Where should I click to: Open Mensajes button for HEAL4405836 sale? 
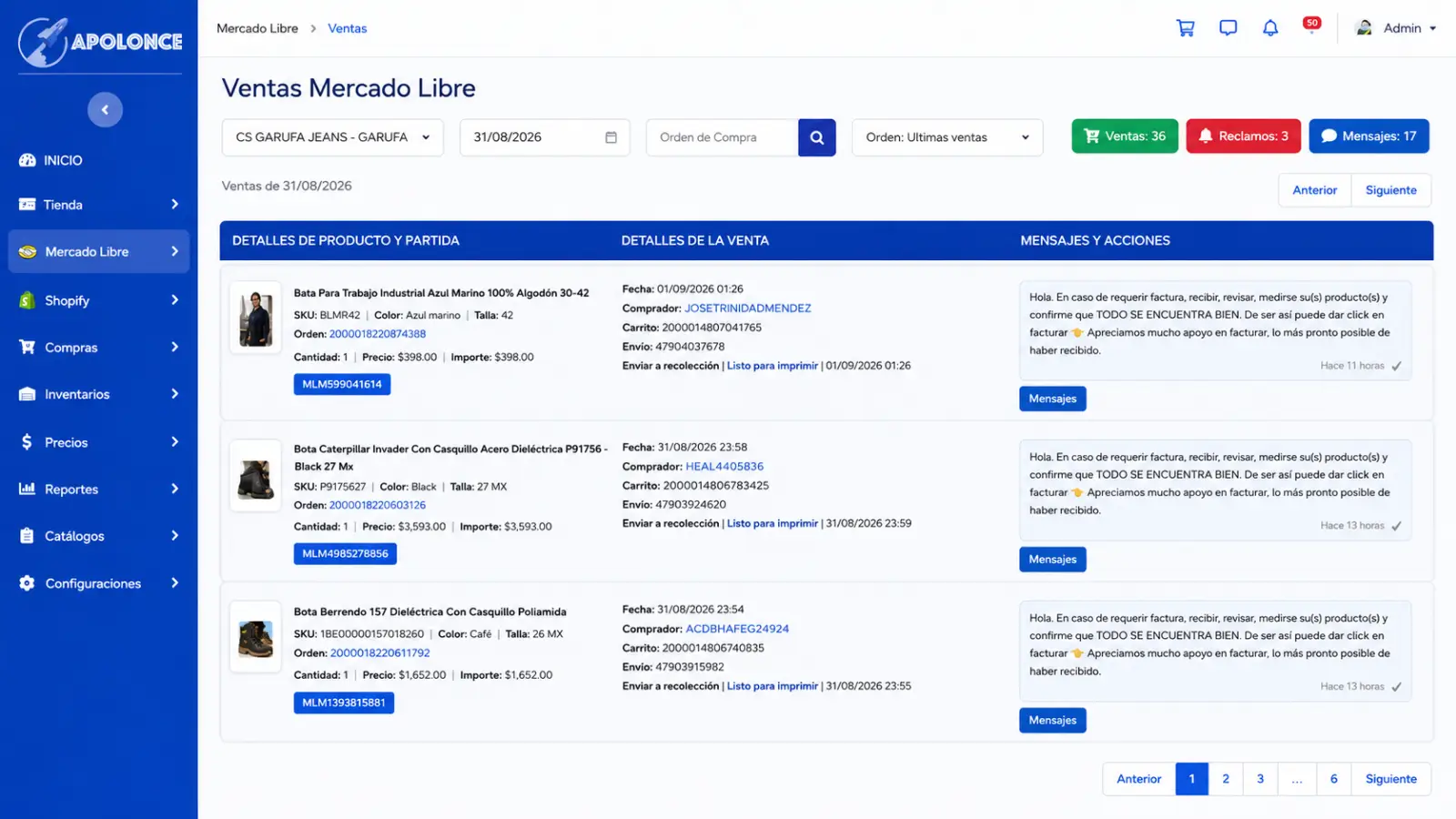(1052, 560)
